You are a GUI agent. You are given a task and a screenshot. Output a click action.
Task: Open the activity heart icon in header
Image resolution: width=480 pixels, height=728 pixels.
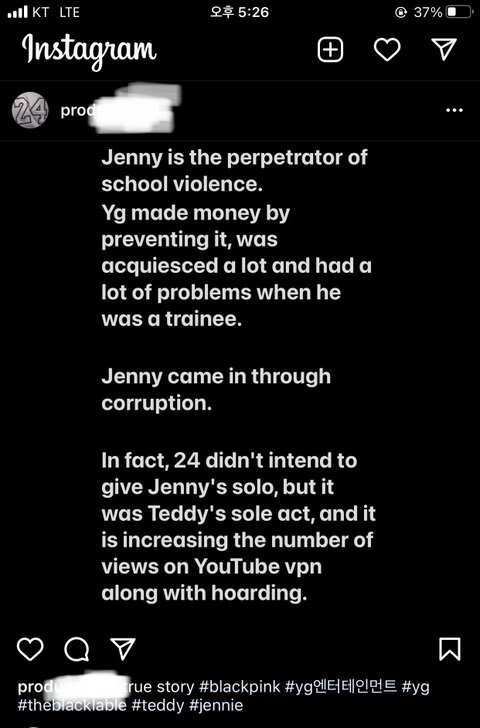[387, 50]
